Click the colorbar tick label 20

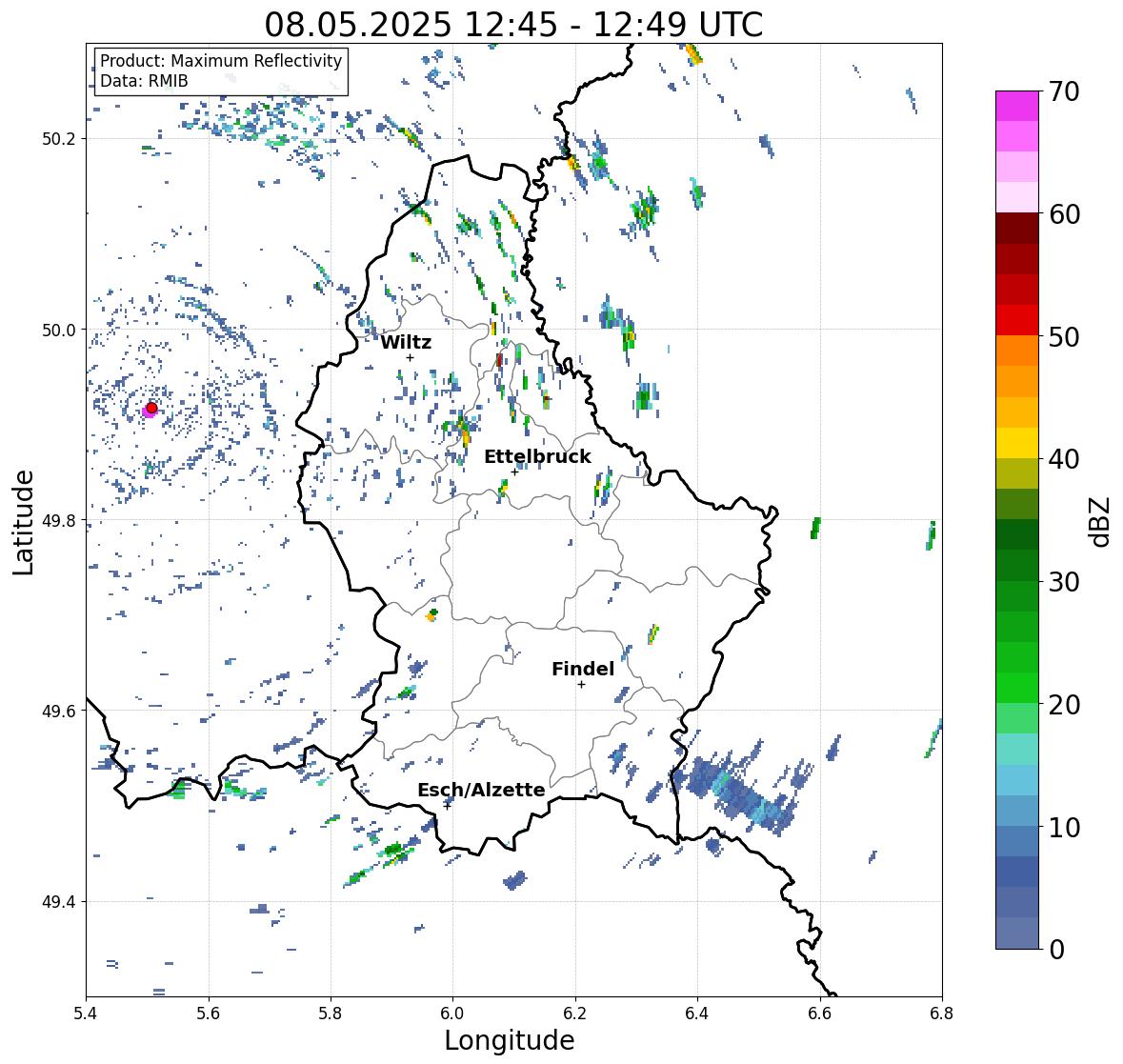click(x=1064, y=705)
